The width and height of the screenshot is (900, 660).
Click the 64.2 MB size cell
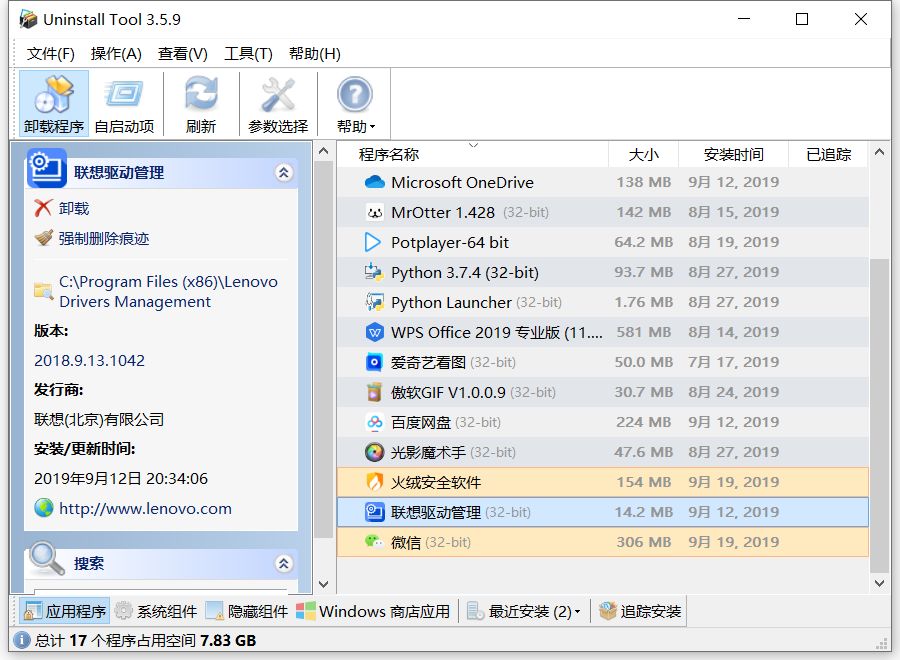[x=643, y=242]
